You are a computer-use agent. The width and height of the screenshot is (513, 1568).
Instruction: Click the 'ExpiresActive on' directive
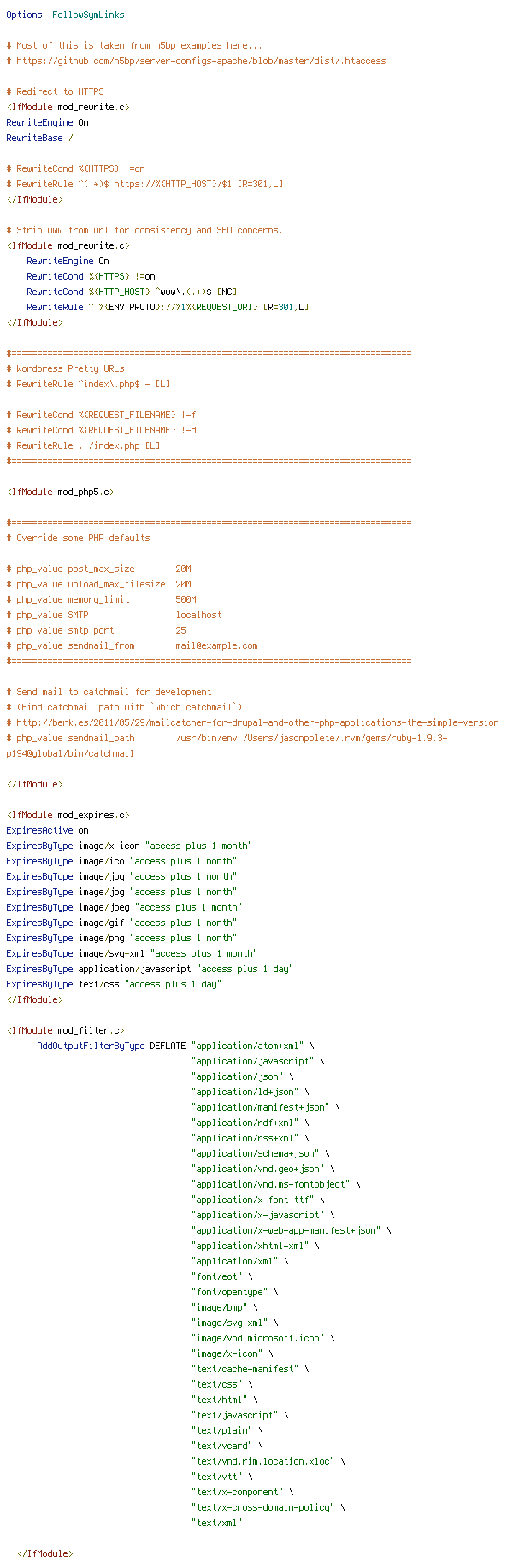(x=47, y=830)
